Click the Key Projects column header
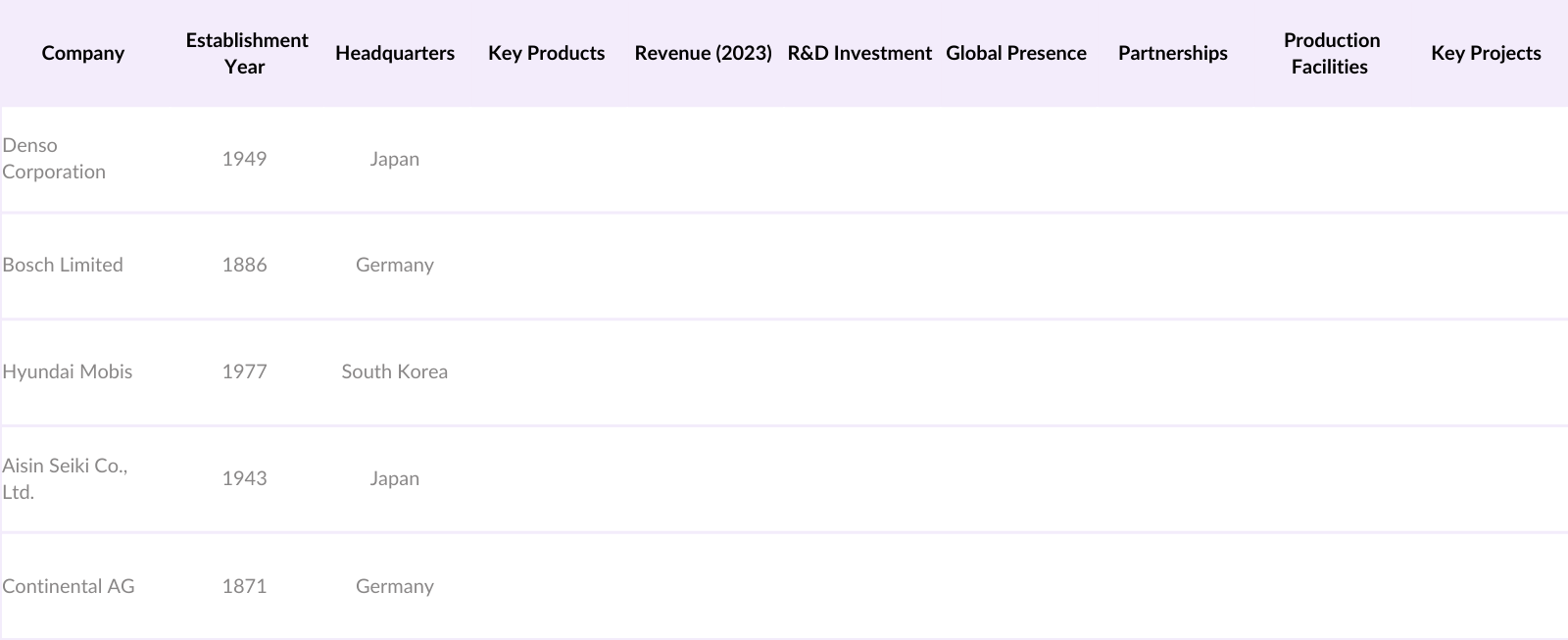The width and height of the screenshot is (1568, 640). coord(1486,53)
